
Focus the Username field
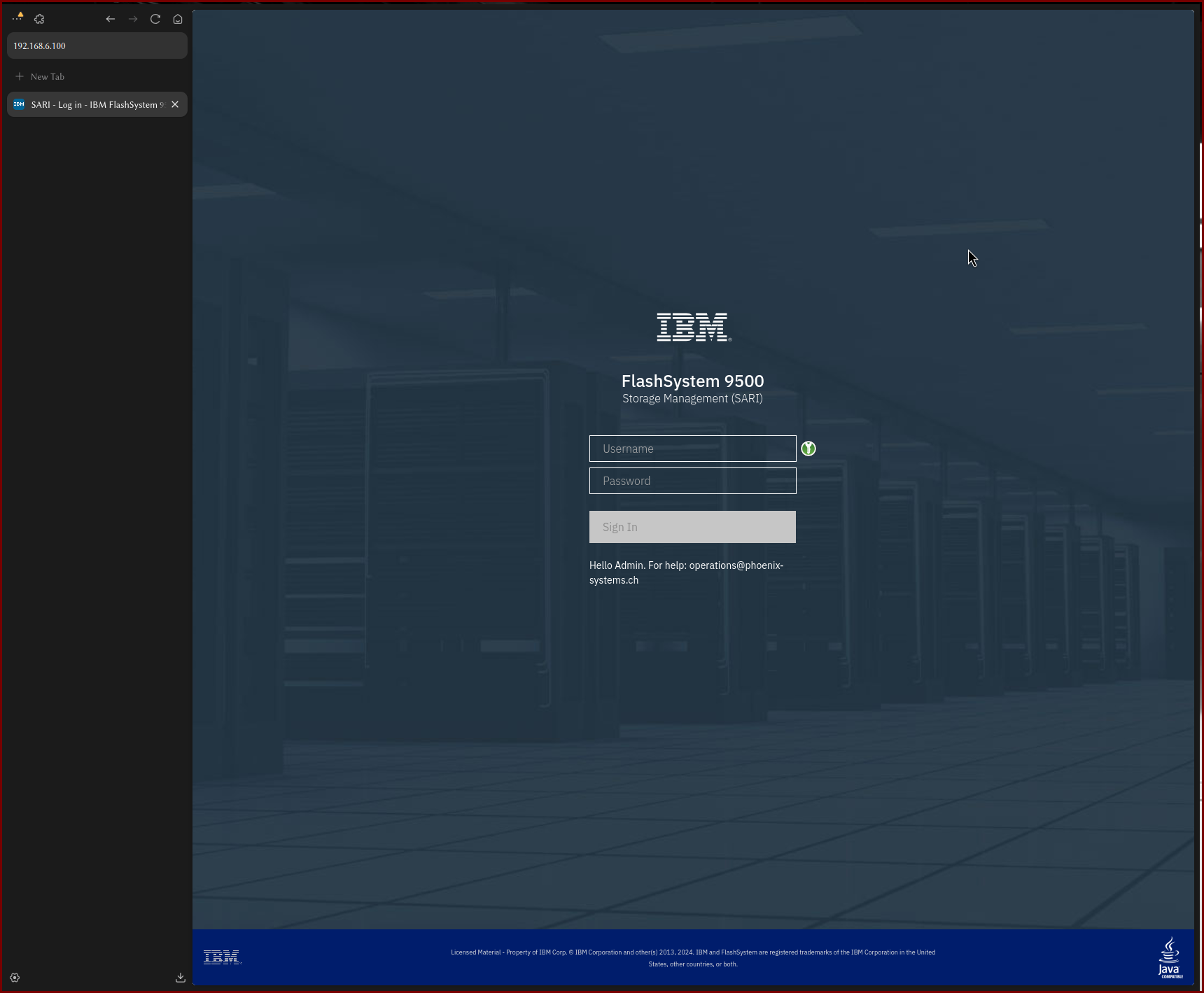coord(692,449)
